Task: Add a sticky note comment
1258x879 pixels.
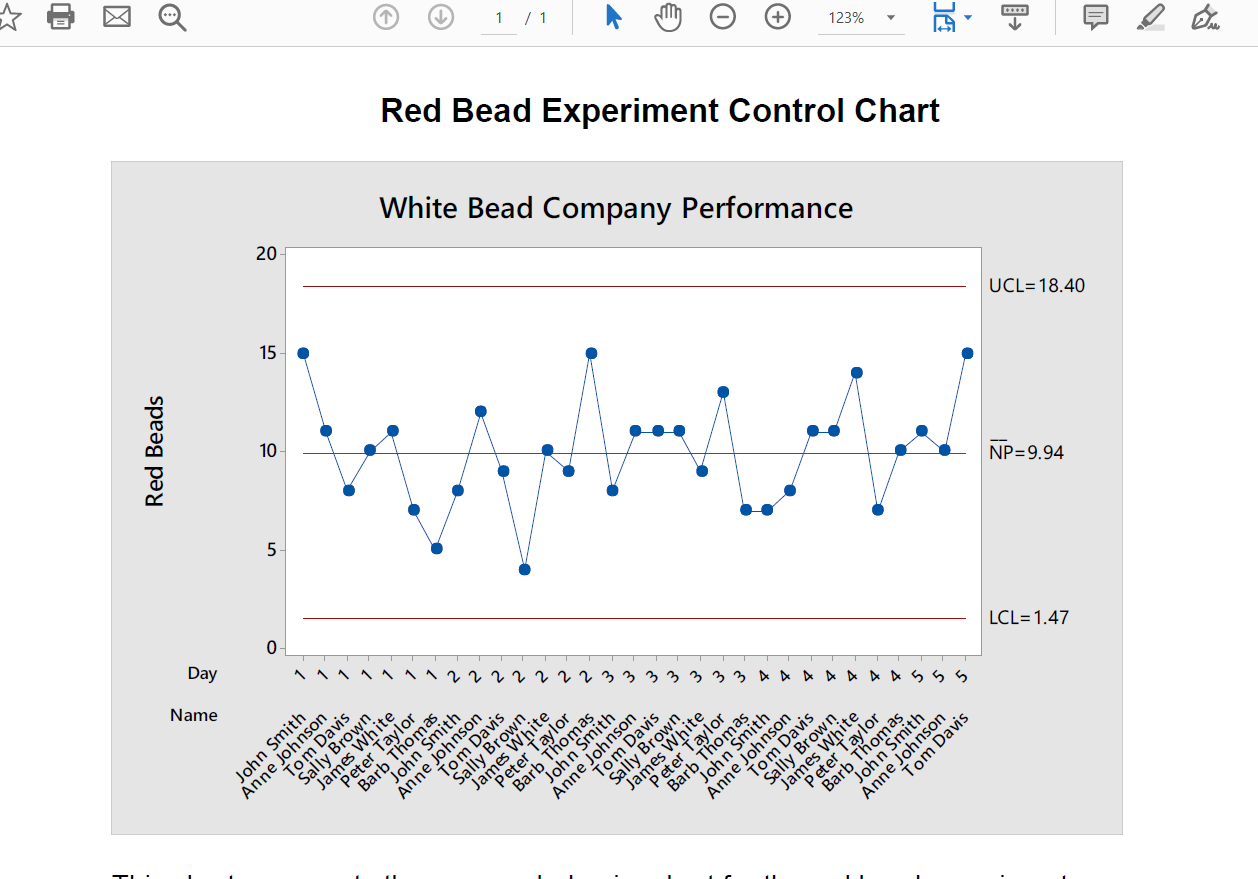Action: 1097,17
